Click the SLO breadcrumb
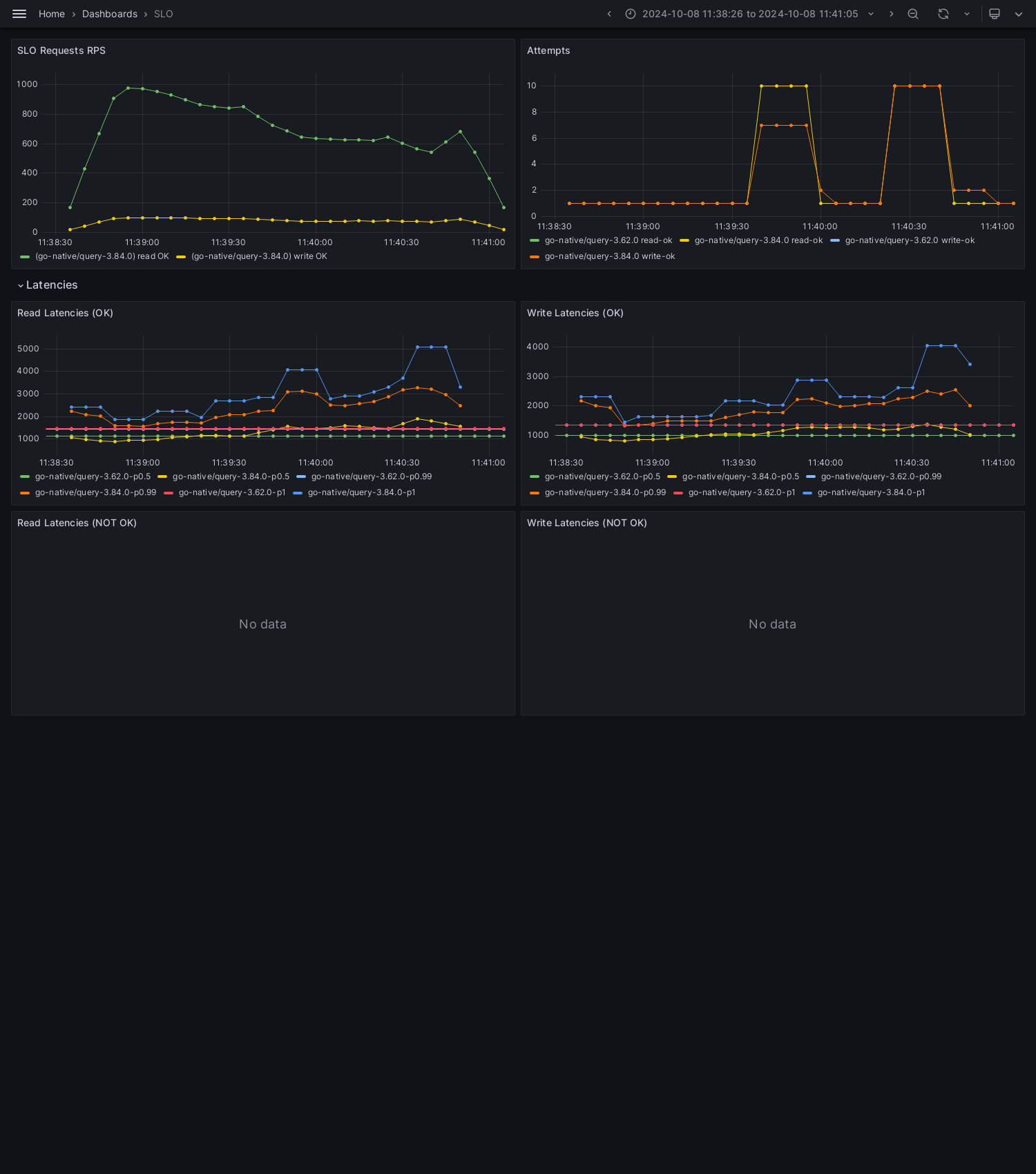Image resolution: width=1036 pixels, height=1174 pixels. [164, 14]
